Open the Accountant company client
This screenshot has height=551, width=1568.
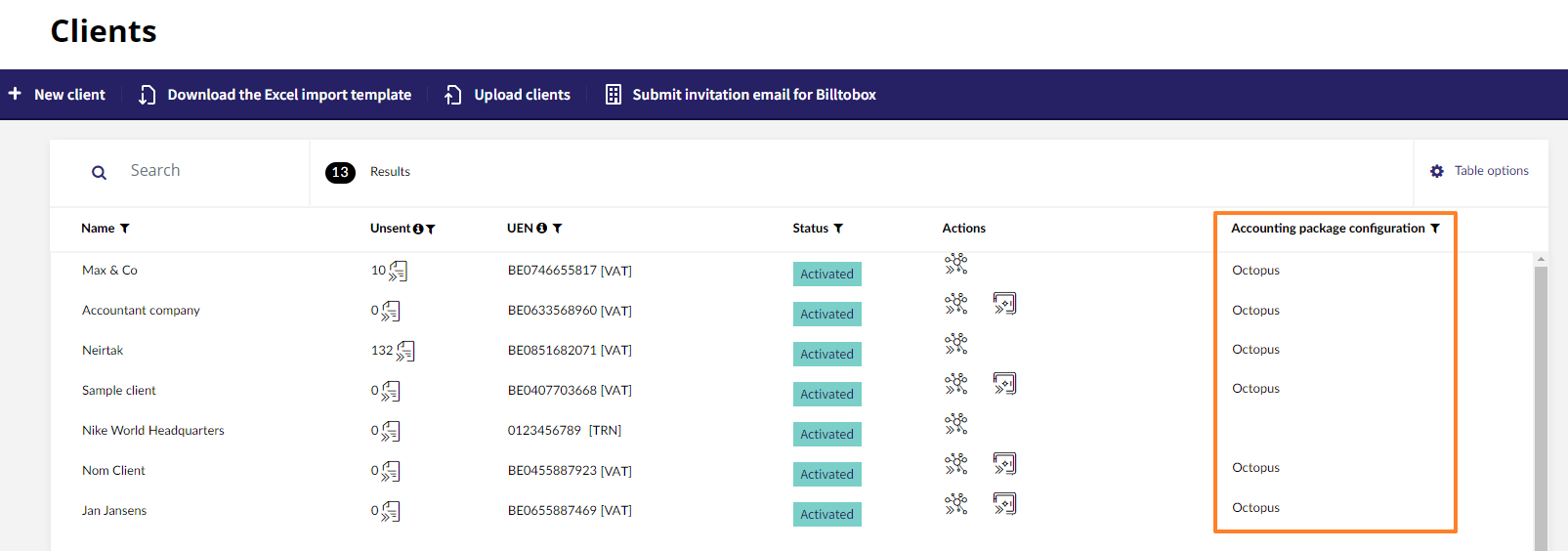pyautogui.click(x=141, y=311)
